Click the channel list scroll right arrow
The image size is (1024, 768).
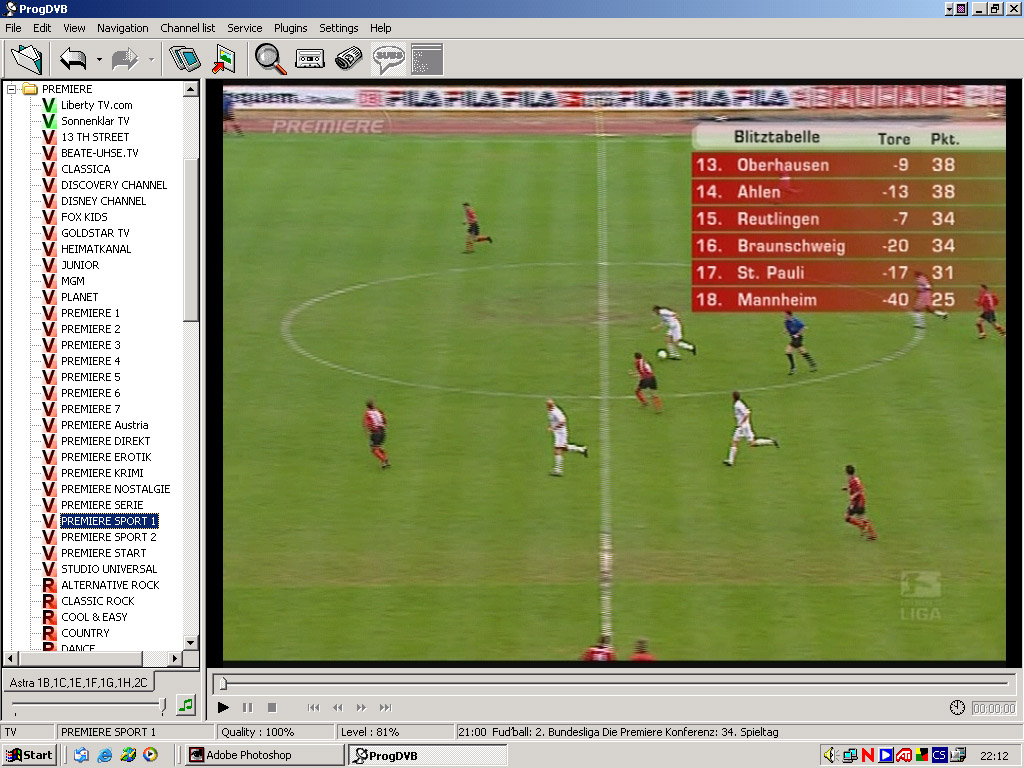174,658
